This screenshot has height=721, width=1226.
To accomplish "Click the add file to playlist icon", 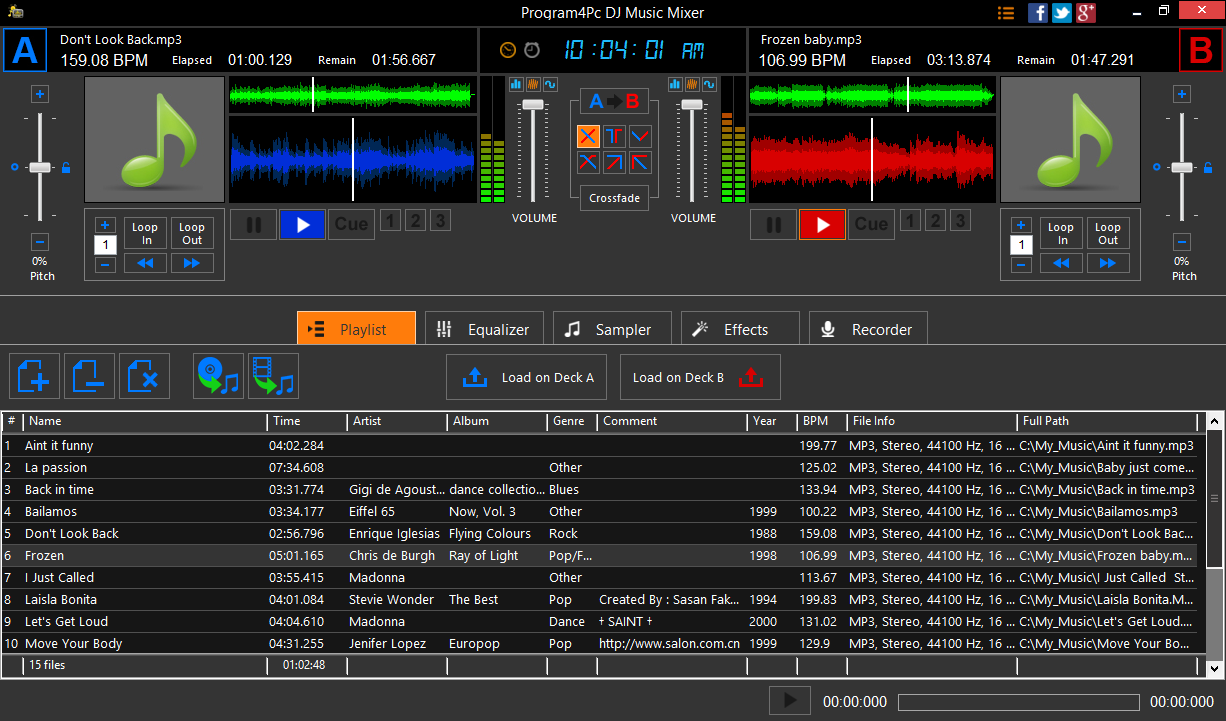I will pos(34,377).
